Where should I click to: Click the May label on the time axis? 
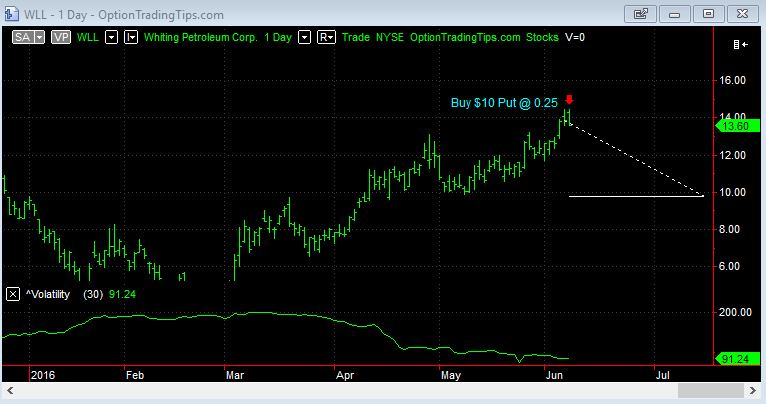tap(450, 375)
